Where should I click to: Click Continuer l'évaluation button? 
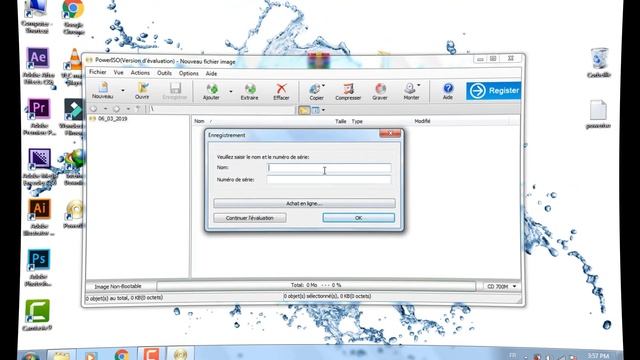coord(250,218)
